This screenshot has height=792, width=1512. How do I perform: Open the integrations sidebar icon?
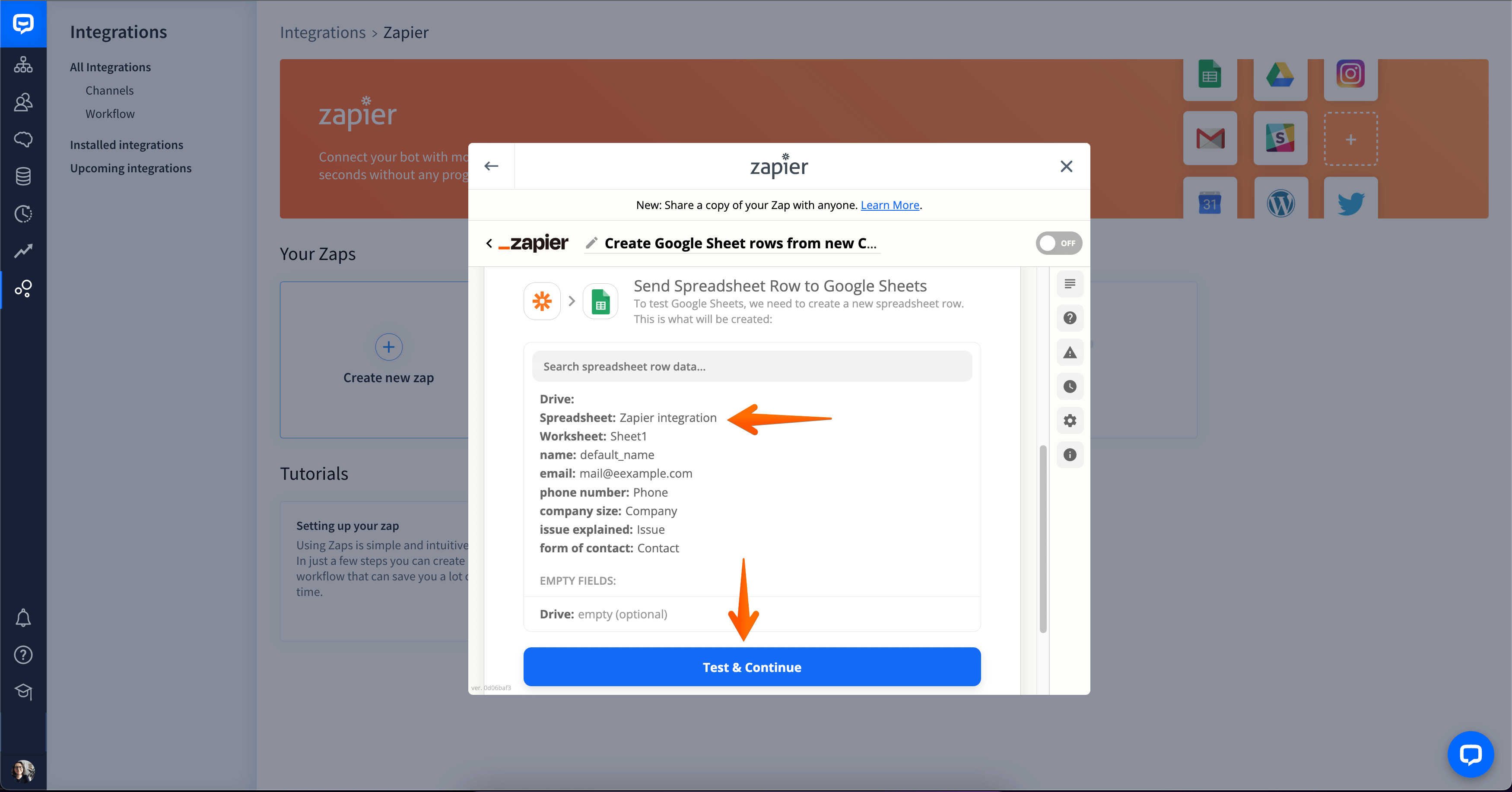pos(23,288)
